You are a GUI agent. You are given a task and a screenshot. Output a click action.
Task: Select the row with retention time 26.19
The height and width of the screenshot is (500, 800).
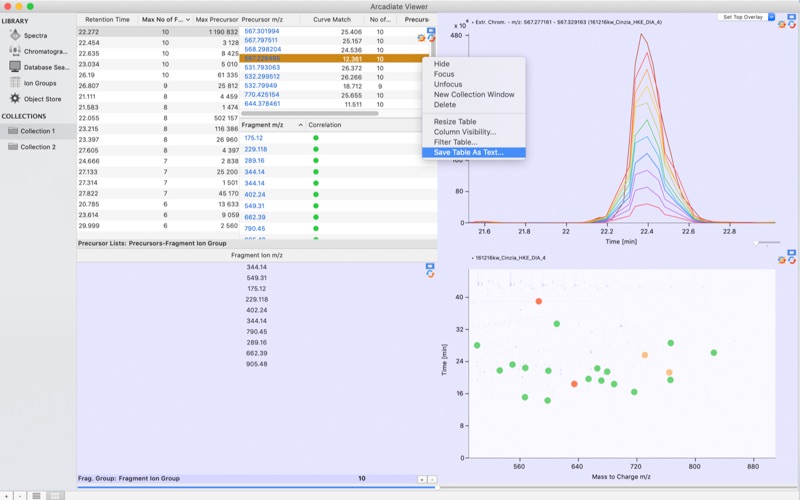tap(158, 75)
